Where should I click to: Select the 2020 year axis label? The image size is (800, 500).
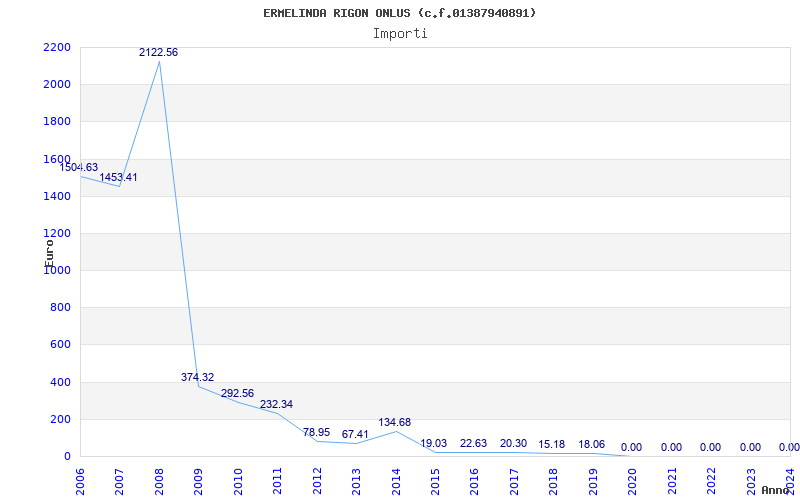click(633, 481)
